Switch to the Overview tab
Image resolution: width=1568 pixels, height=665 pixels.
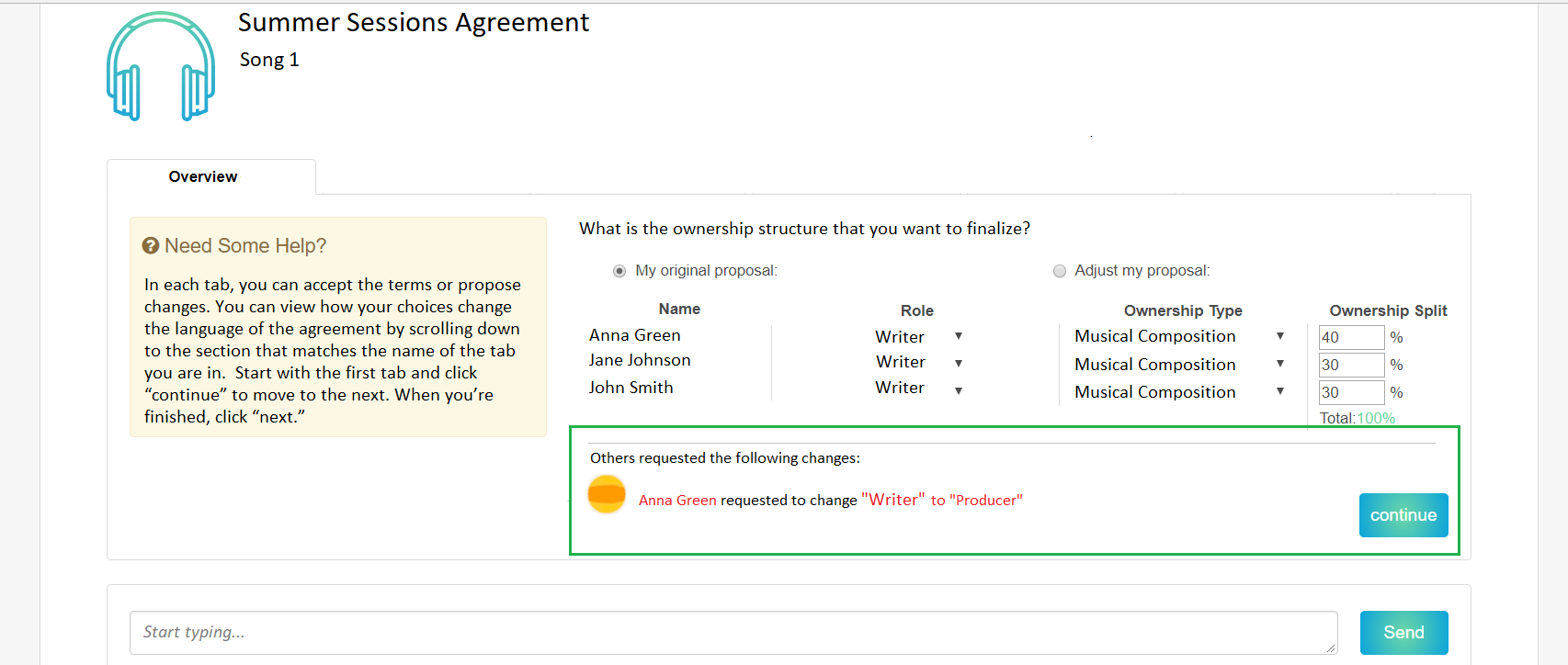point(203,176)
